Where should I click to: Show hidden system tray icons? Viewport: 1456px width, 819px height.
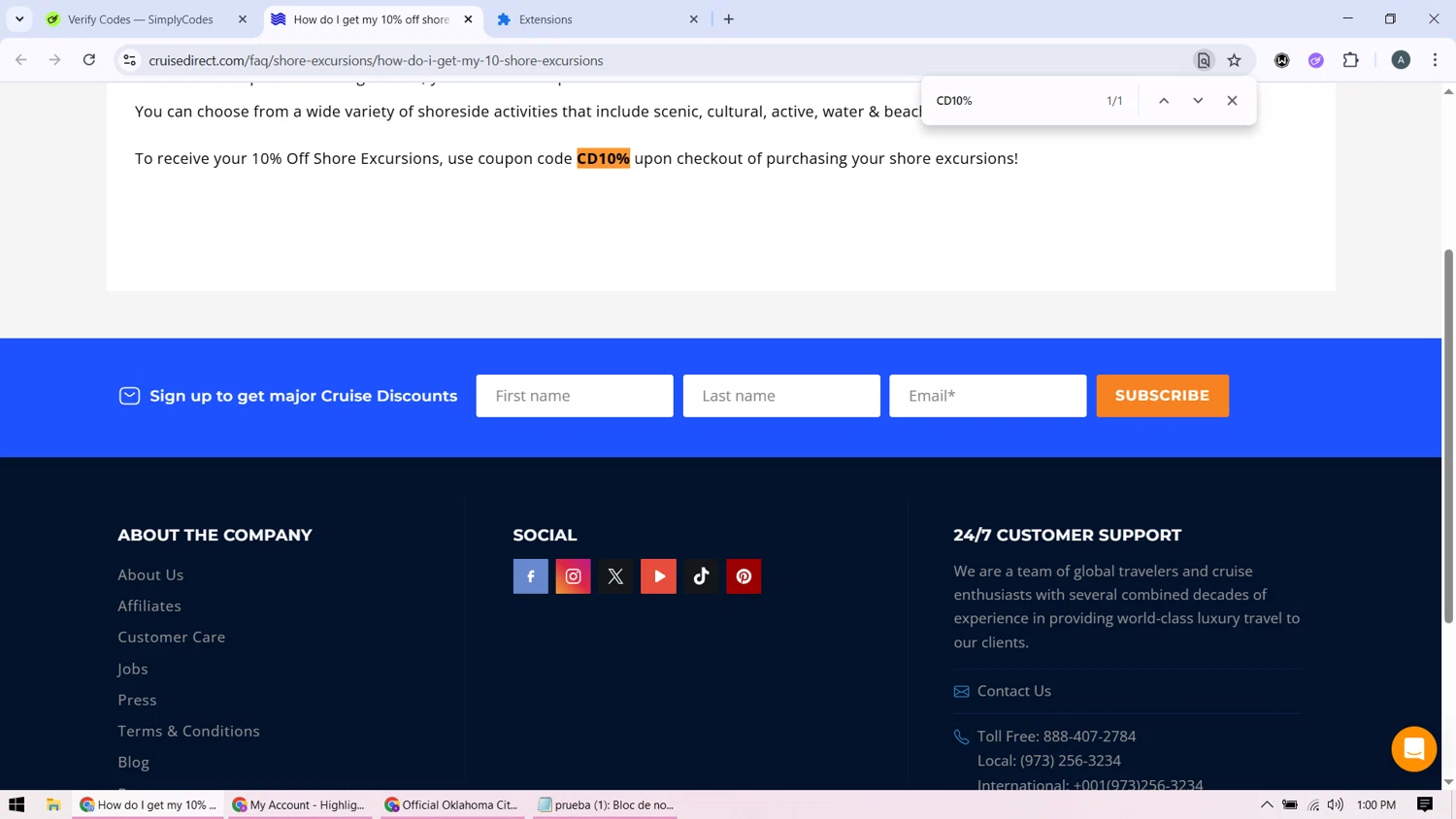[x=1267, y=804]
